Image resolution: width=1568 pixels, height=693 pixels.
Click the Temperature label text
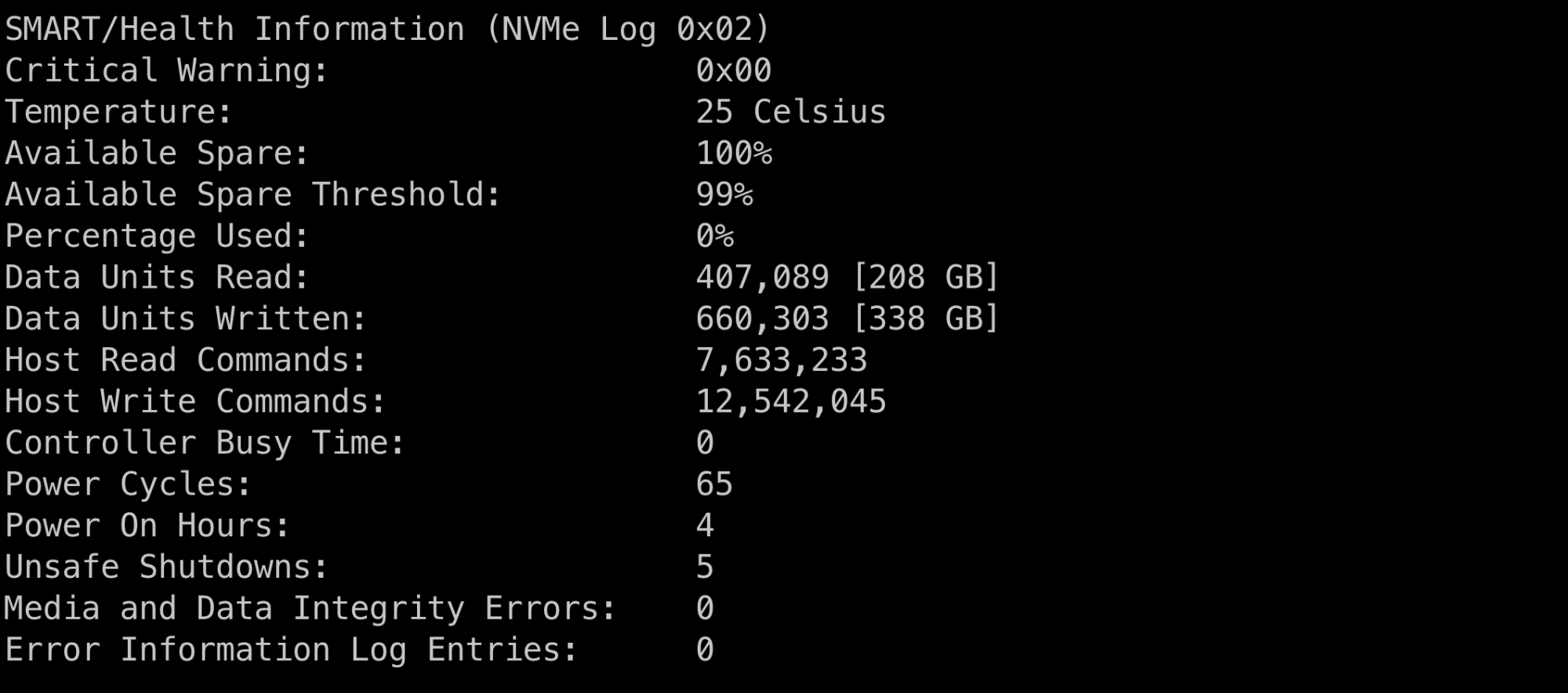pos(118,112)
